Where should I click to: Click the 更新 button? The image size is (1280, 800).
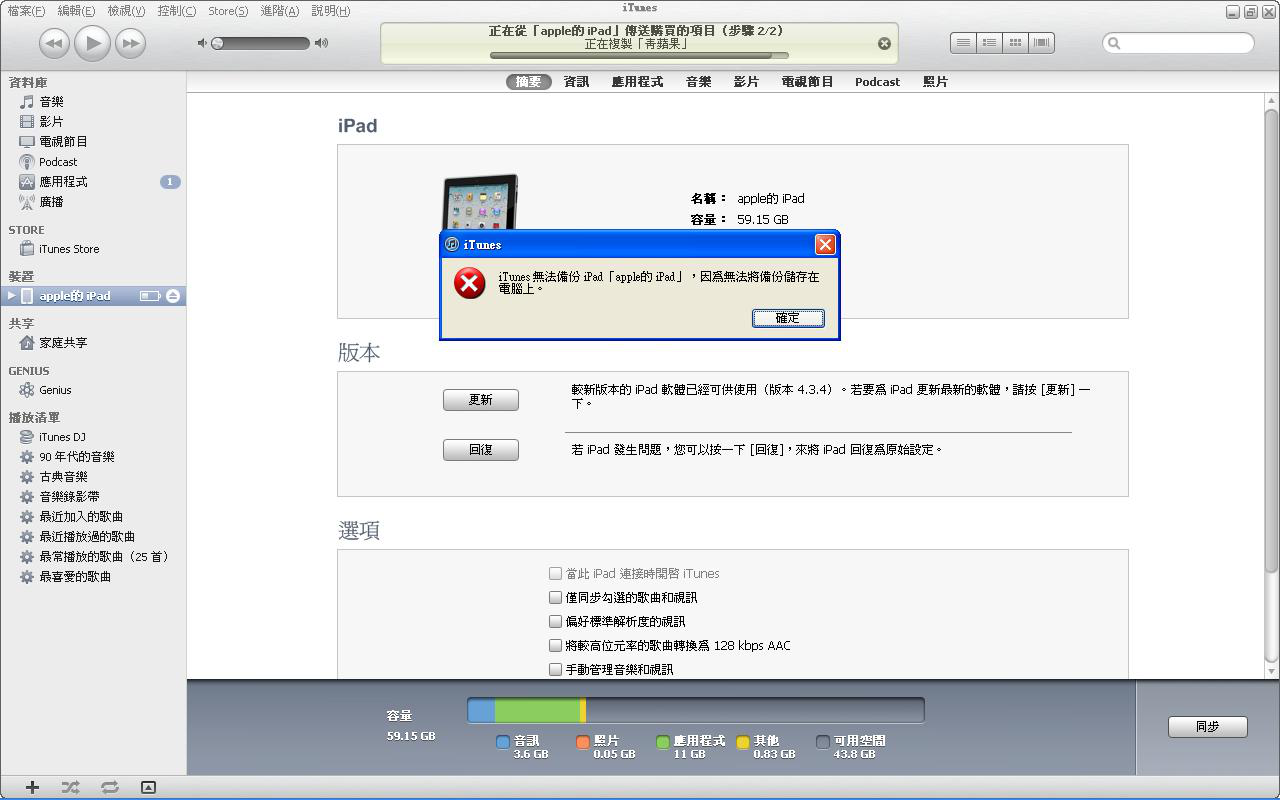point(481,400)
